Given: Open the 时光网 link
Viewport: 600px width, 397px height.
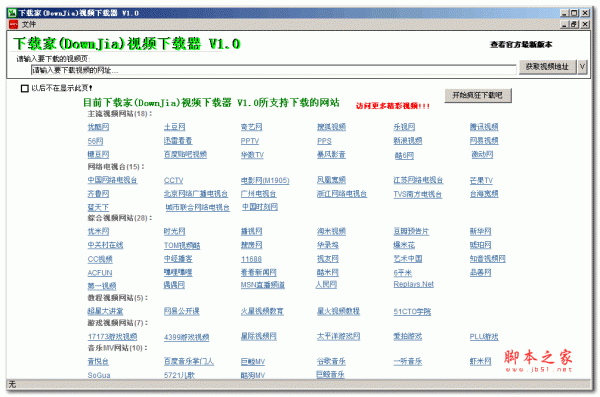Looking at the screenshot, I should [174, 232].
